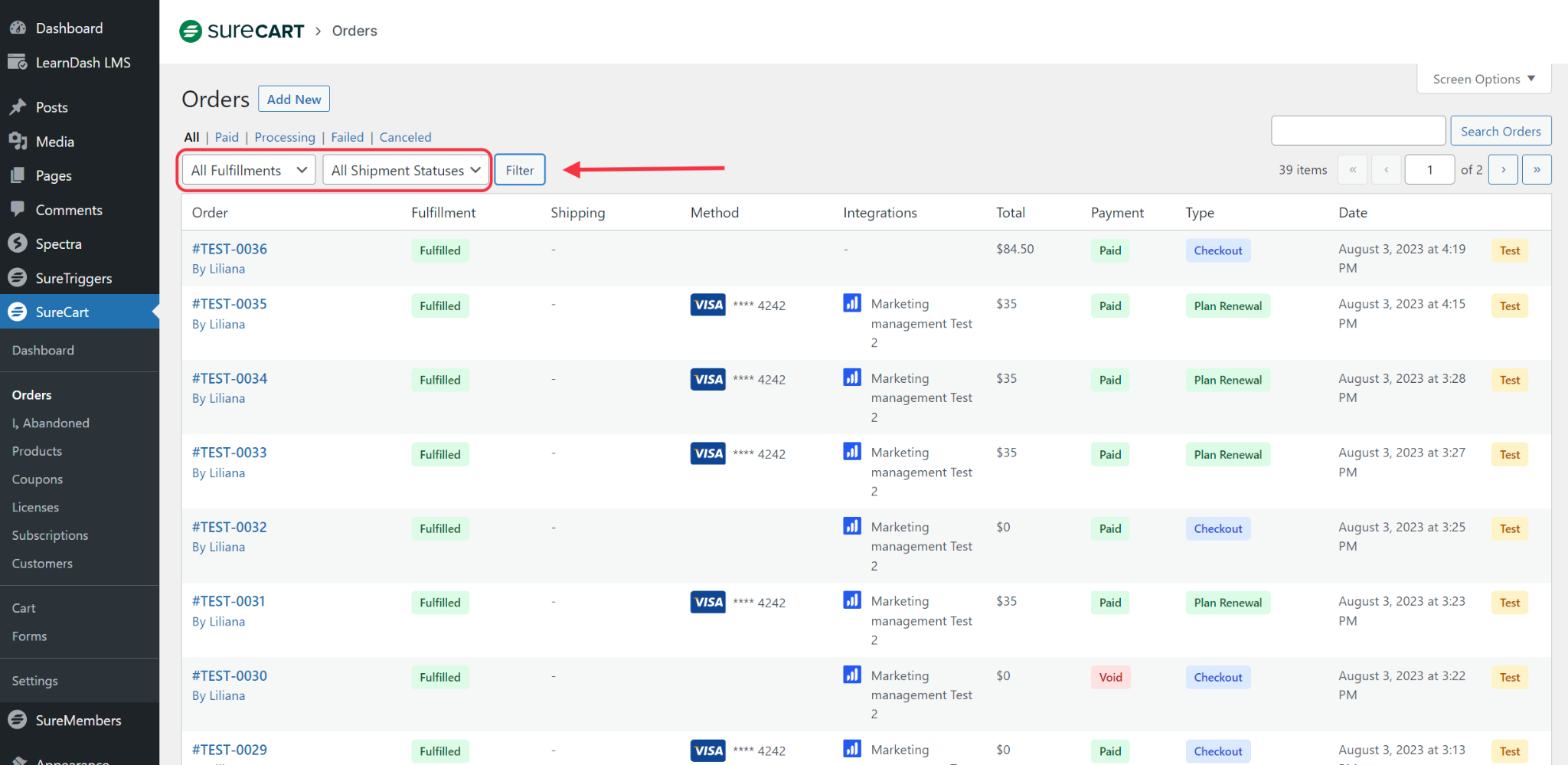The width and height of the screenshot is (1568, 765).
Task: Open Forms in SureCart submenu
Action: coord(29,636)
